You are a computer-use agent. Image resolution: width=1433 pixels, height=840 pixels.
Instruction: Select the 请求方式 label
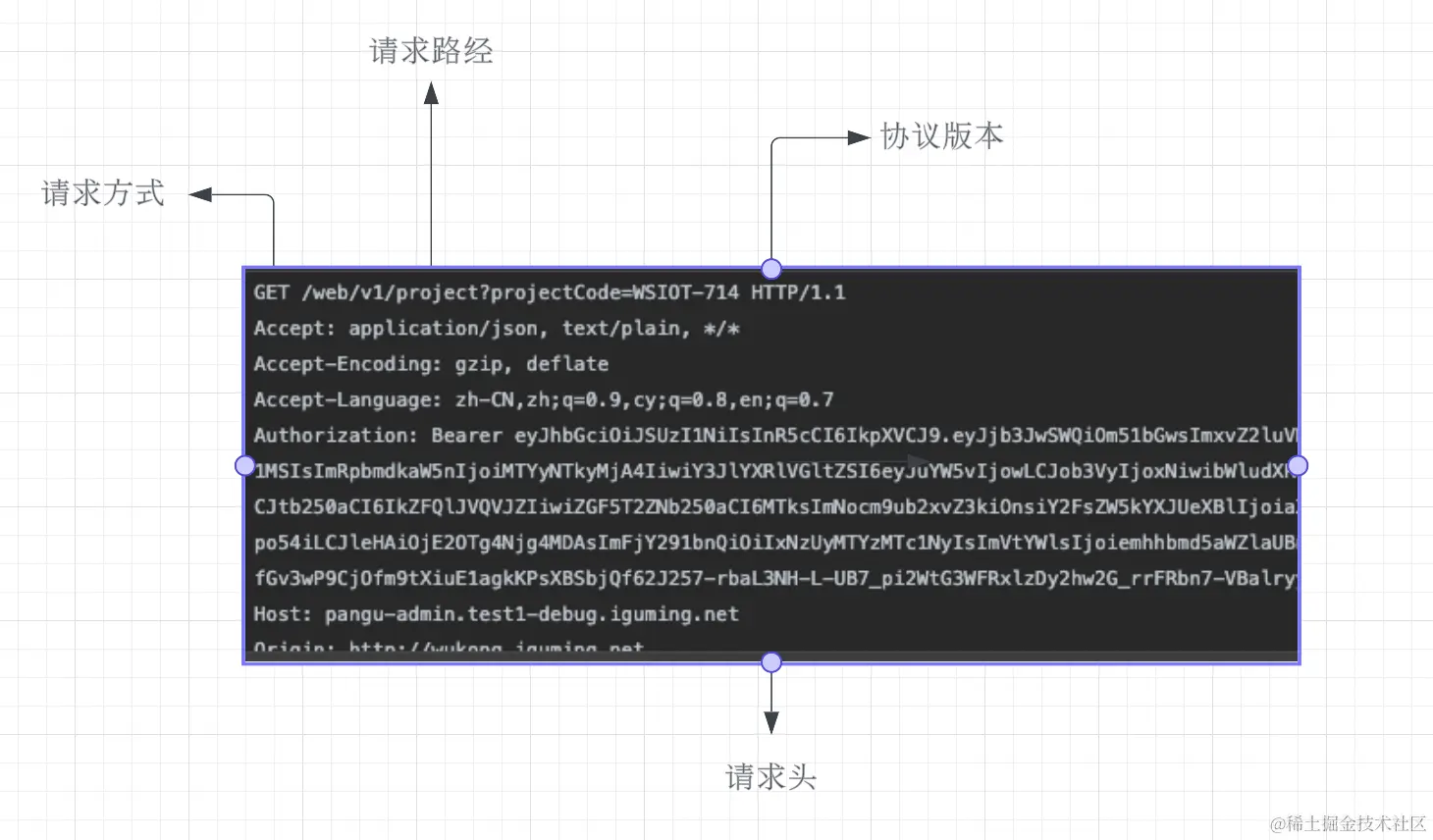103,193
